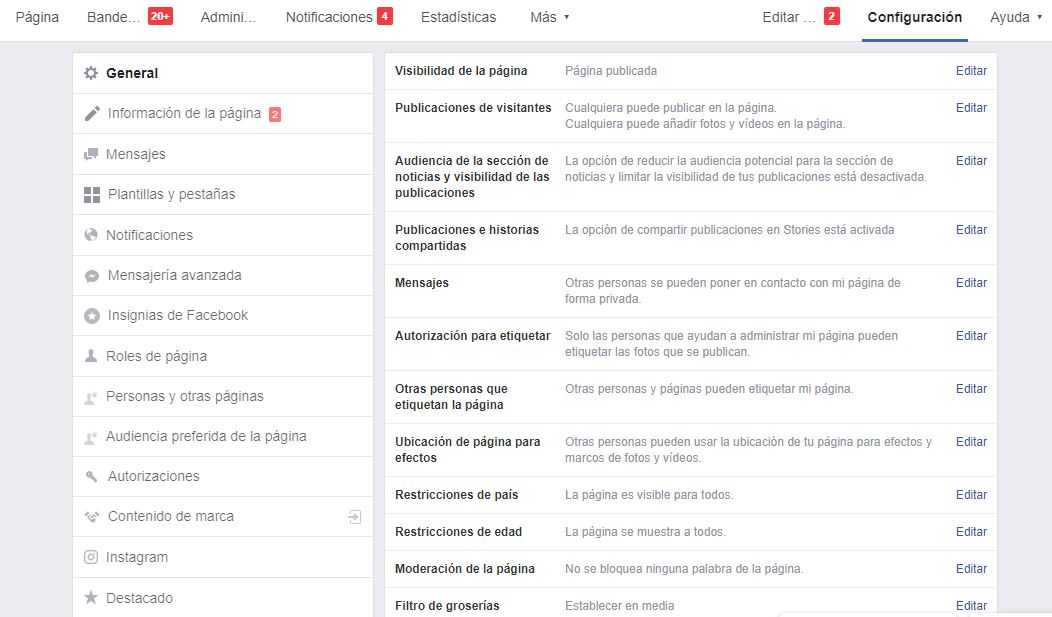Click 'La página es visible para todos.' text

[649, 494]
